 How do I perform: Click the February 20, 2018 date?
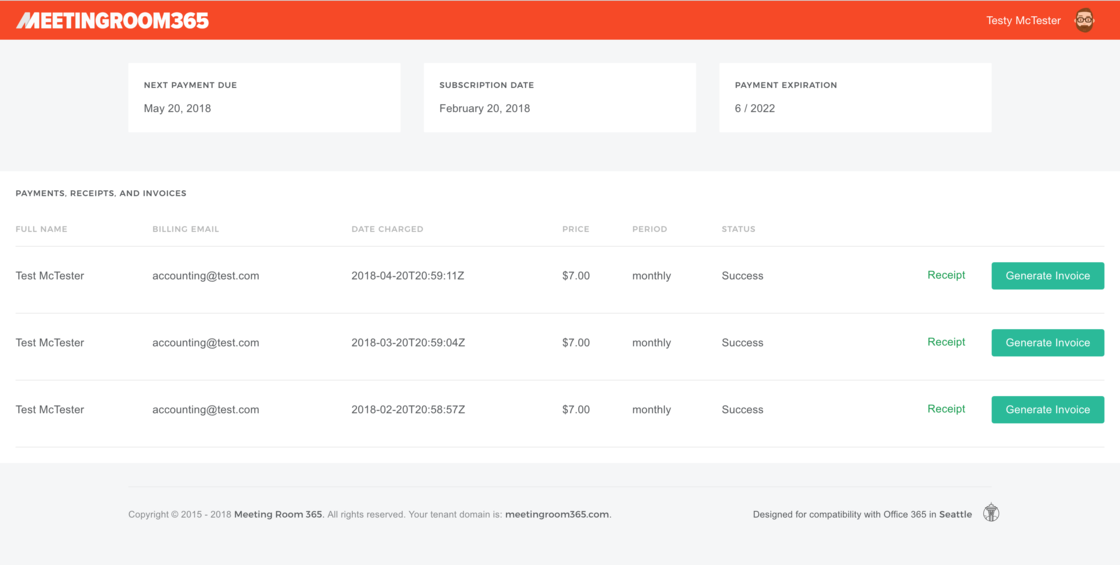point(484,109)
